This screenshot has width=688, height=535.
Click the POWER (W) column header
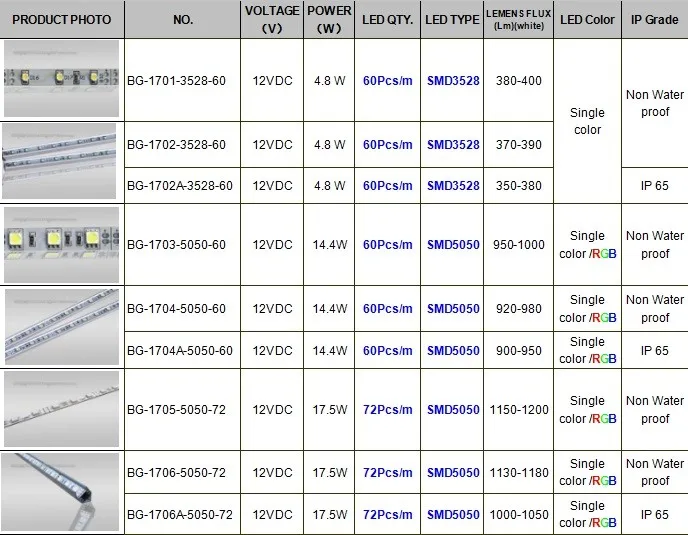click(x=329, y=19)
